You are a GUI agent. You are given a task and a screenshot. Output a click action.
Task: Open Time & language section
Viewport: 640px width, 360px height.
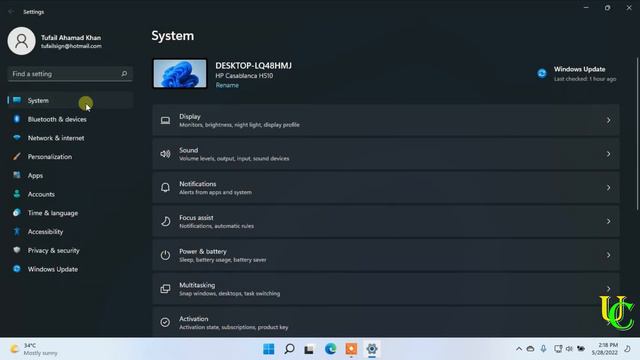click(70, 213)
